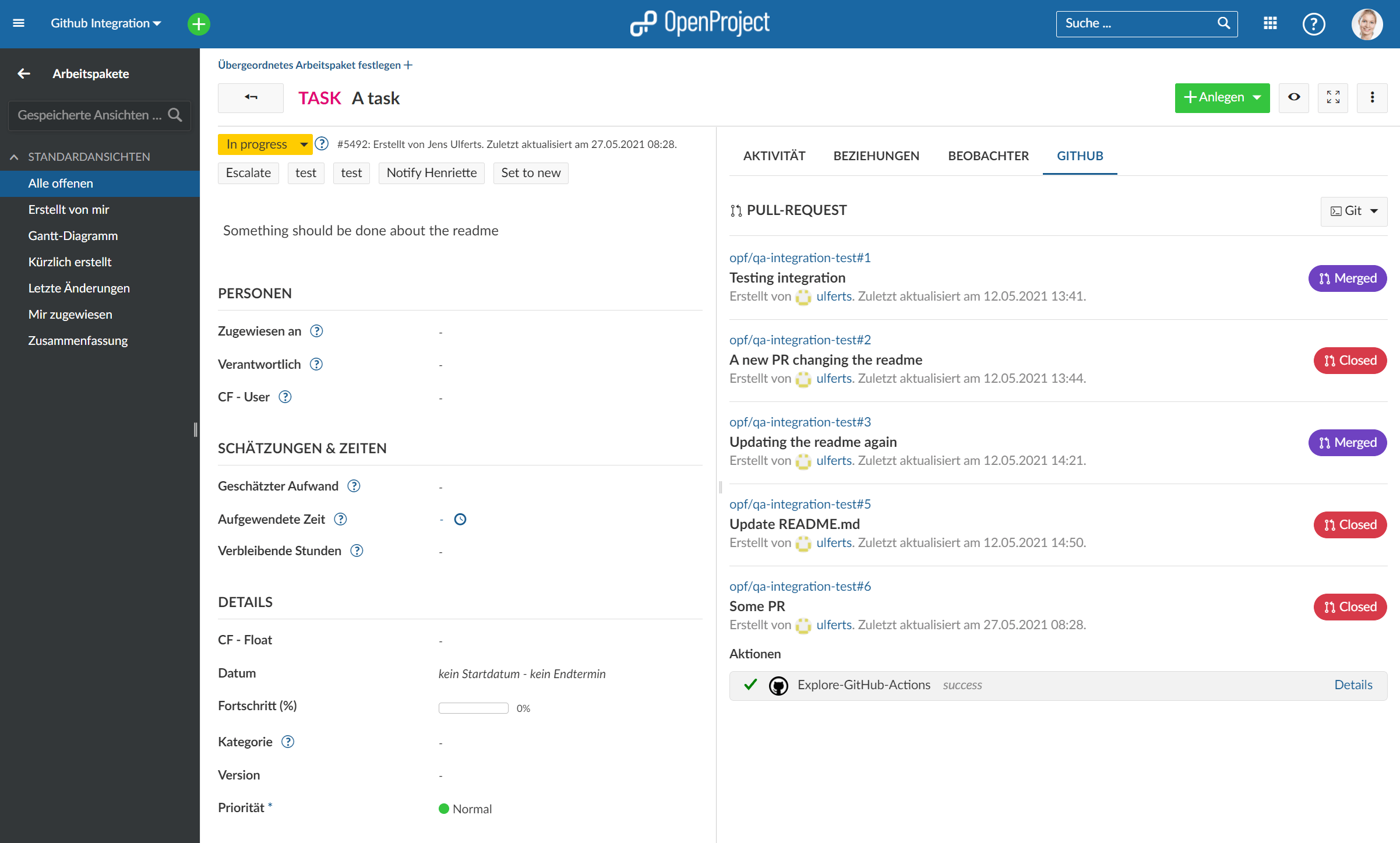Click the relationships icon for BEZIEHUNGEN

[x=876, y=156]
